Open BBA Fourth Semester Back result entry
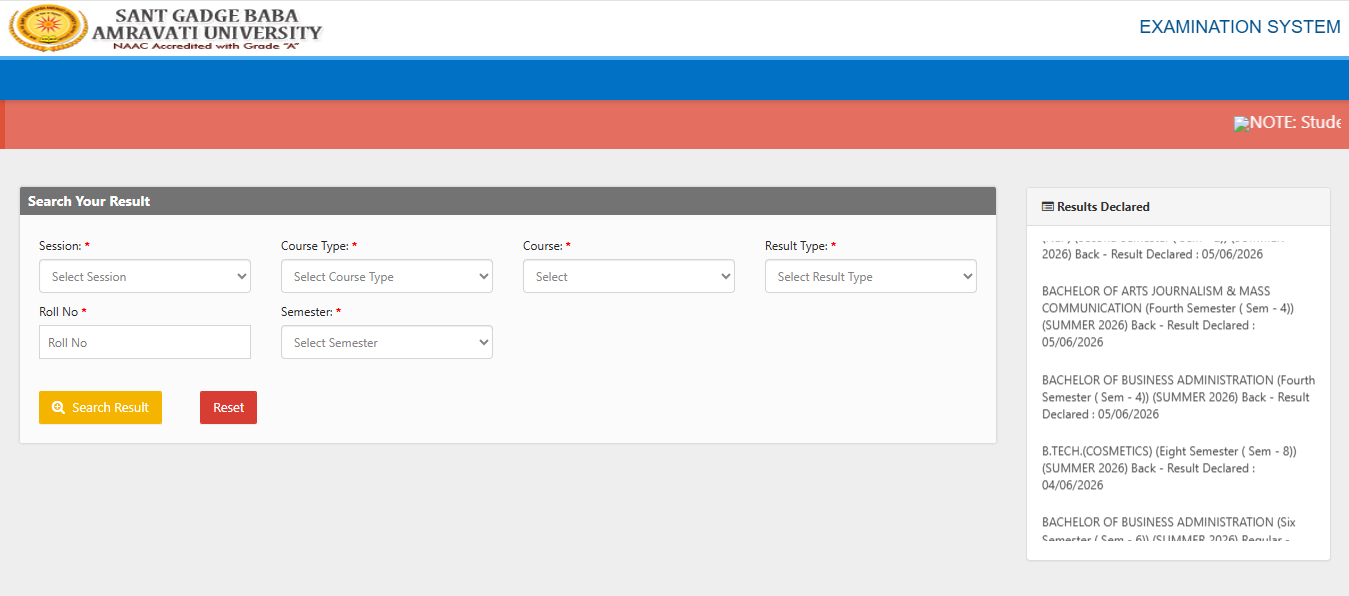This screenshot has height=596, width=1349. point(1178,397)
